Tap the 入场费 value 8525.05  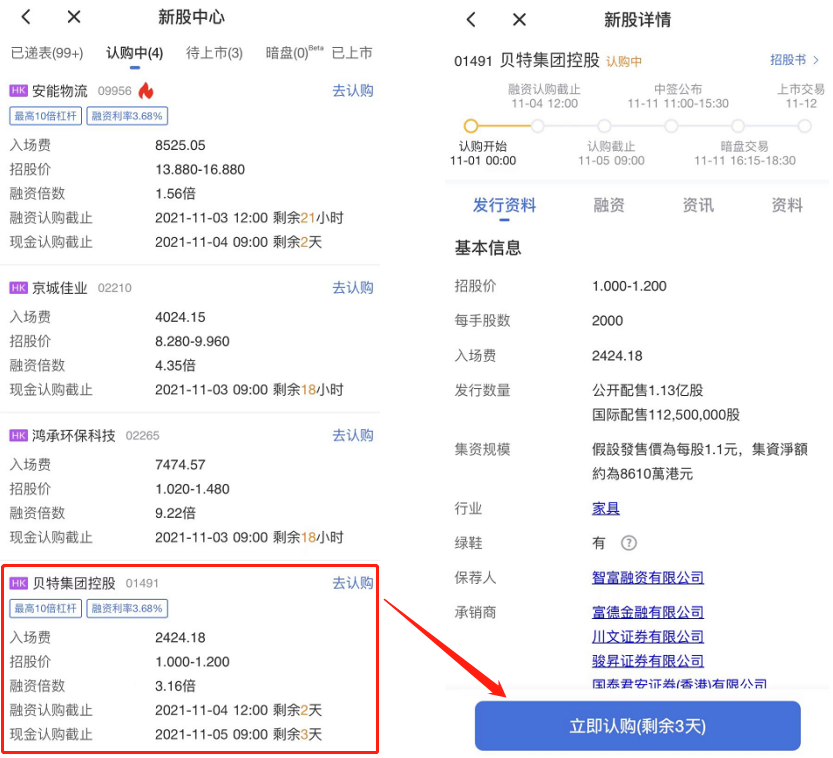(180, 145)
